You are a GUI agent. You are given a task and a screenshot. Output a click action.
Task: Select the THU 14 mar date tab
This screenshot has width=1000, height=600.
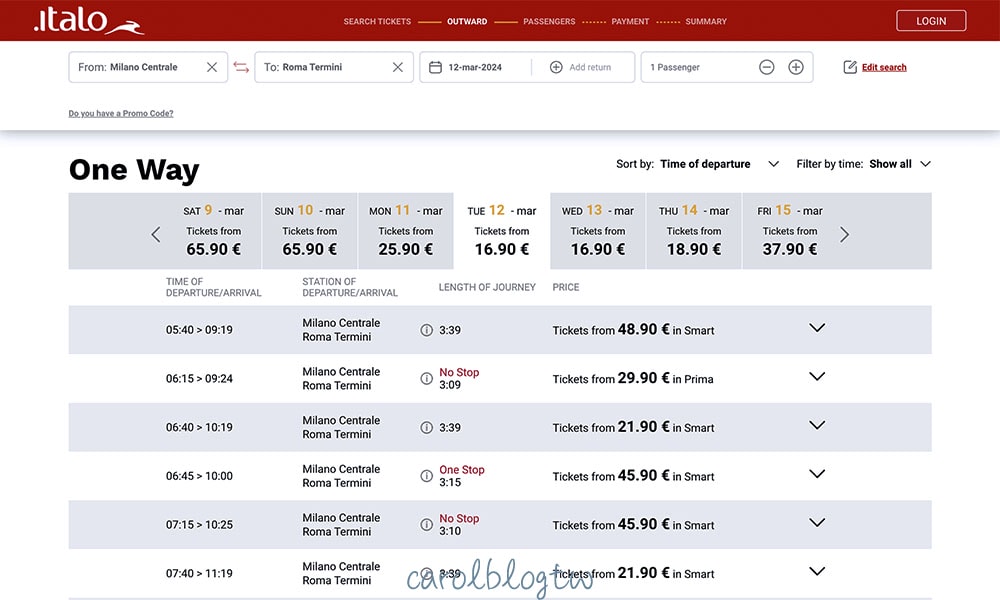tap(694, 231)
